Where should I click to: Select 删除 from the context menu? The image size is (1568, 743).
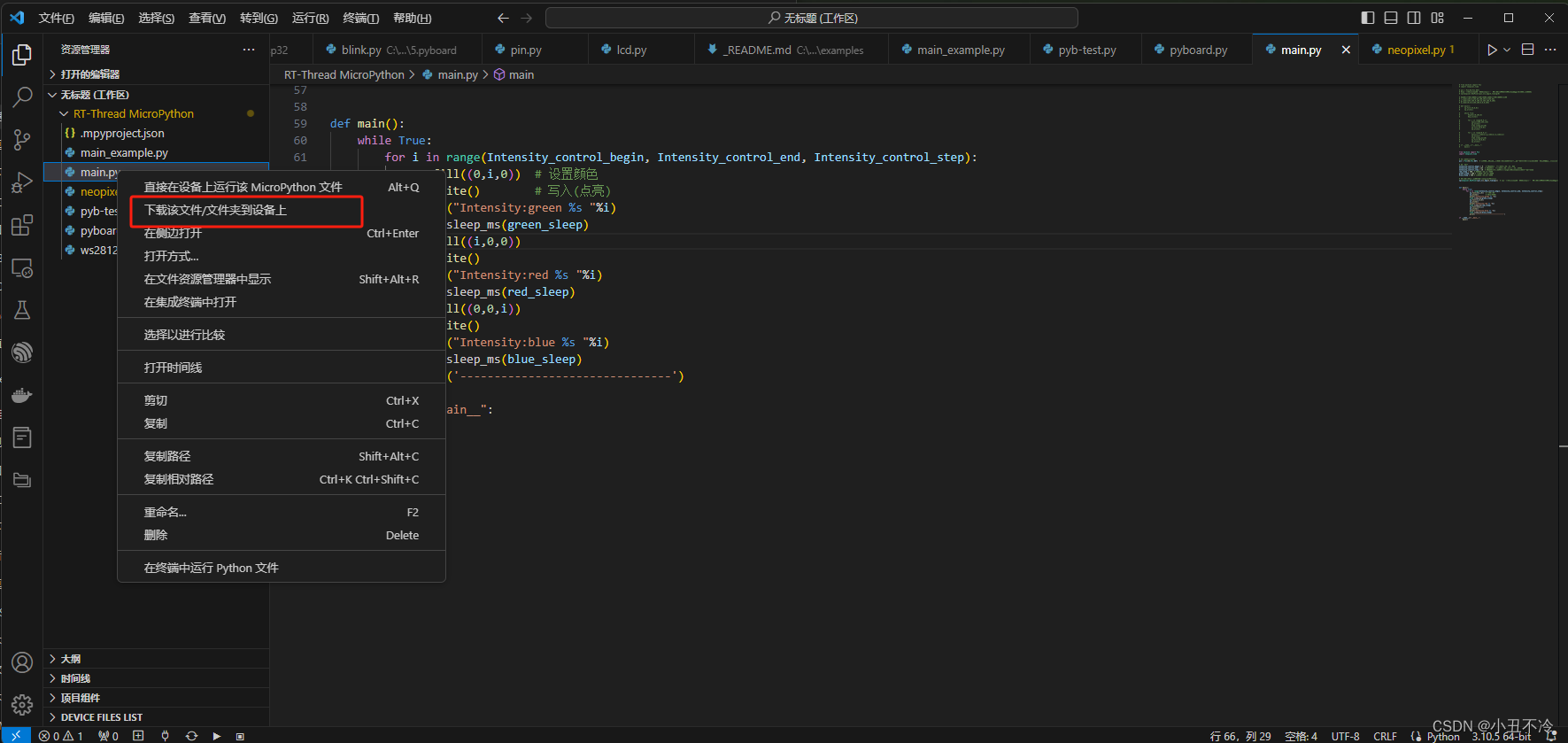click(x=282, y=535)
